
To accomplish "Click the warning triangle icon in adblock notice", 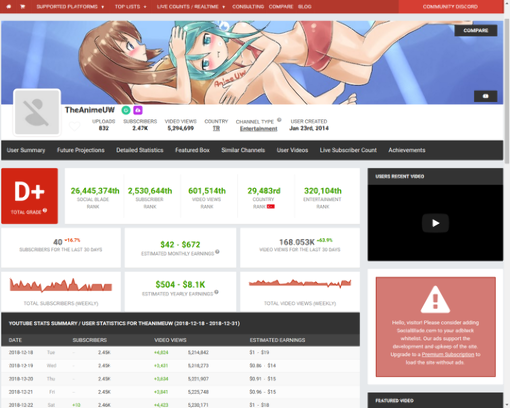I will coord(435,299).
